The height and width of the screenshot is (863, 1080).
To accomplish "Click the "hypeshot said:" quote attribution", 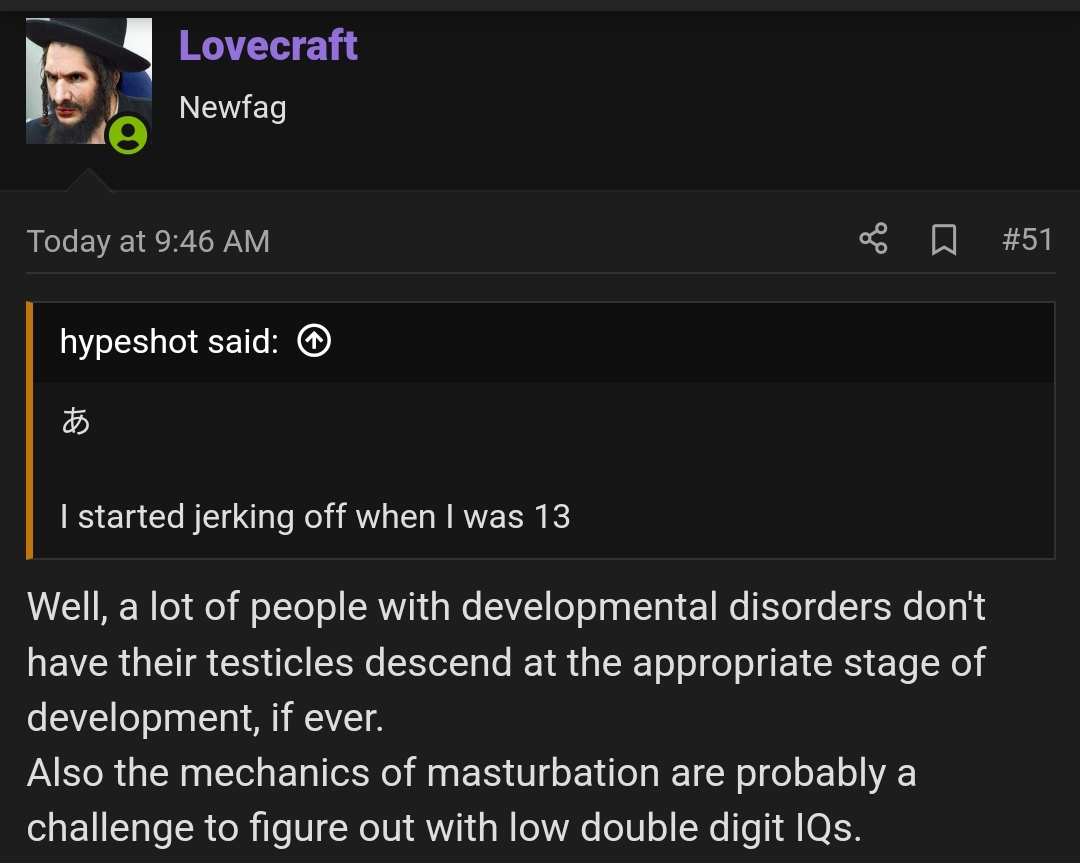I will tap(169, 342).
